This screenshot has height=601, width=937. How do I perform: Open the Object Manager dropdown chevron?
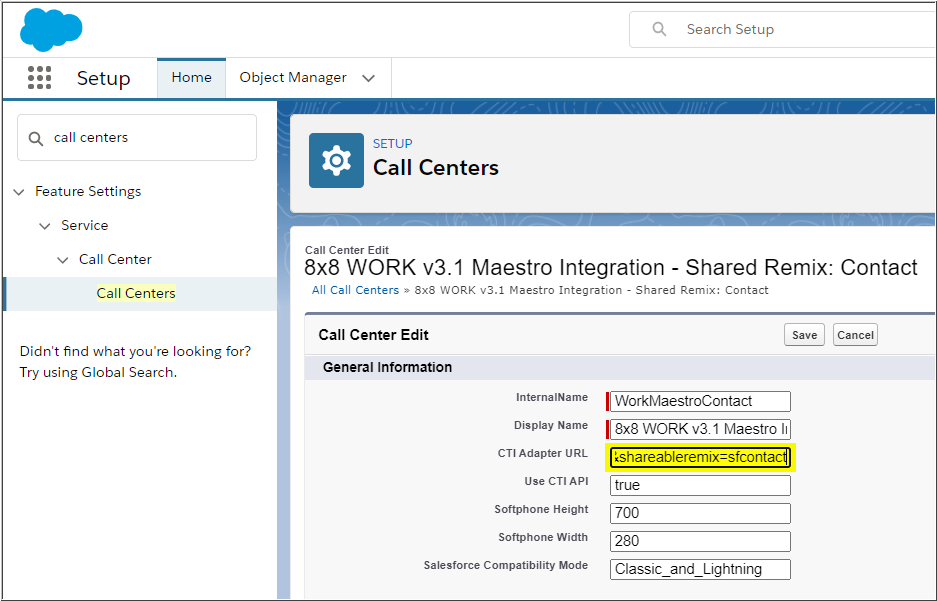[369, 78]
